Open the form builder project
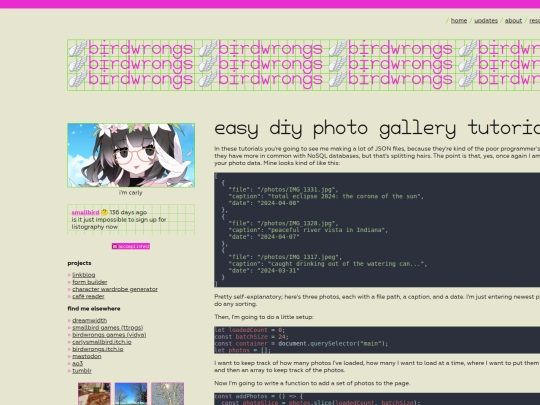The image size is (540, 405). tap(90, 282)
